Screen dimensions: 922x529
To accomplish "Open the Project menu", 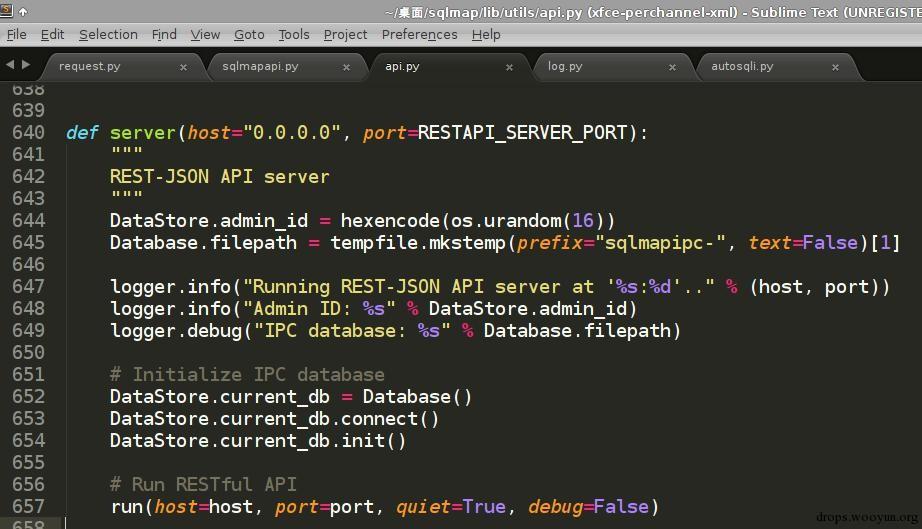I will (345, 34).
